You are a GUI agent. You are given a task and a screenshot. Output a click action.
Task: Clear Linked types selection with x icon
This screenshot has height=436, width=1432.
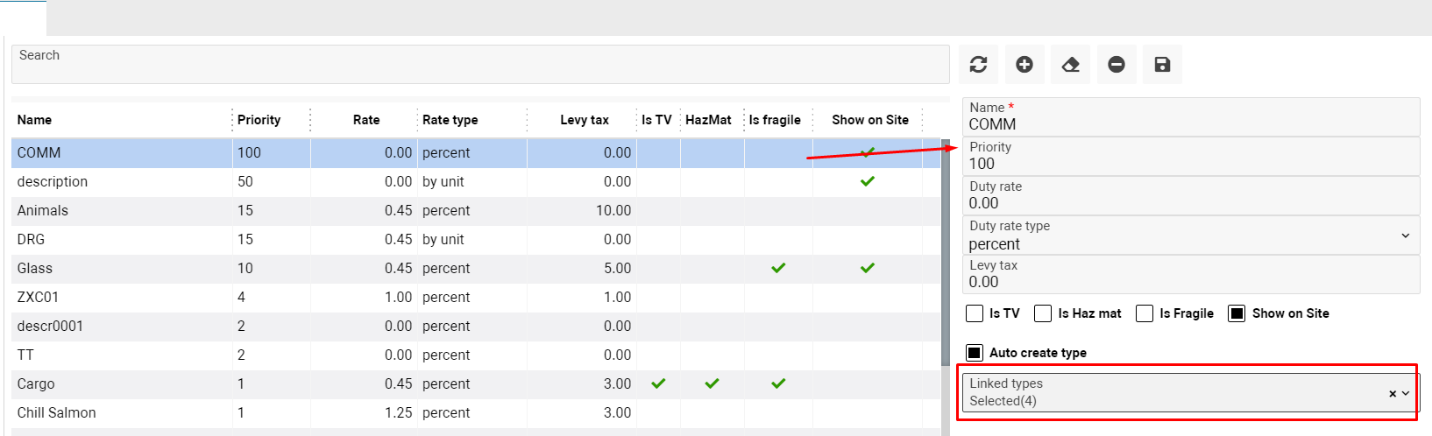[x=1392, y=394]
